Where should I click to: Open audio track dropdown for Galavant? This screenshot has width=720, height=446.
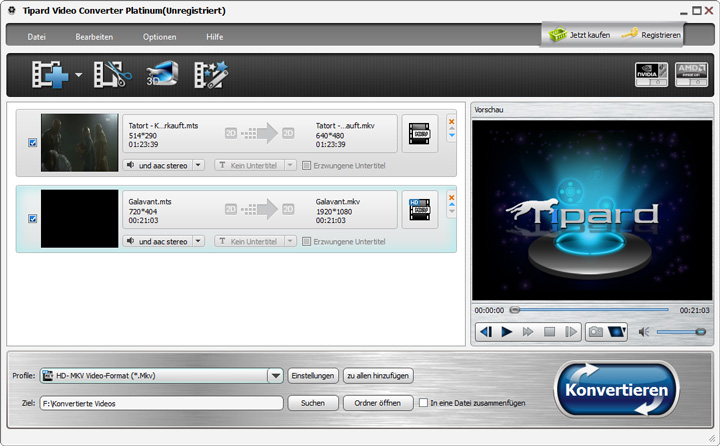(198, 241)
